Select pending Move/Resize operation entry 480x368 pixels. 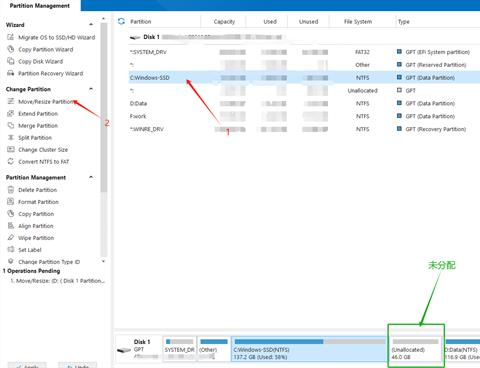click(x=57, y=281)
